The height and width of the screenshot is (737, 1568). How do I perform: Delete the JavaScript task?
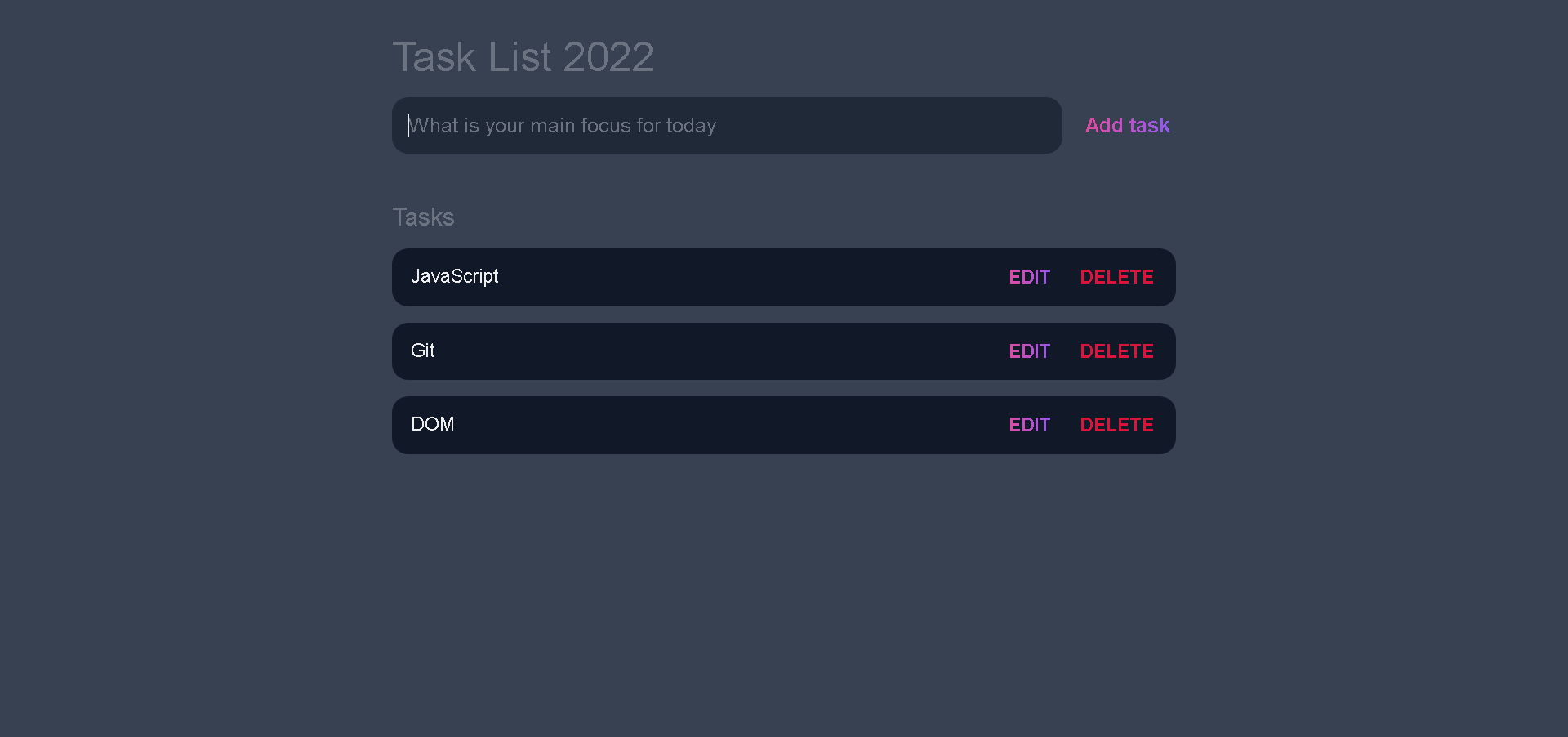(x=1116, y=277)
